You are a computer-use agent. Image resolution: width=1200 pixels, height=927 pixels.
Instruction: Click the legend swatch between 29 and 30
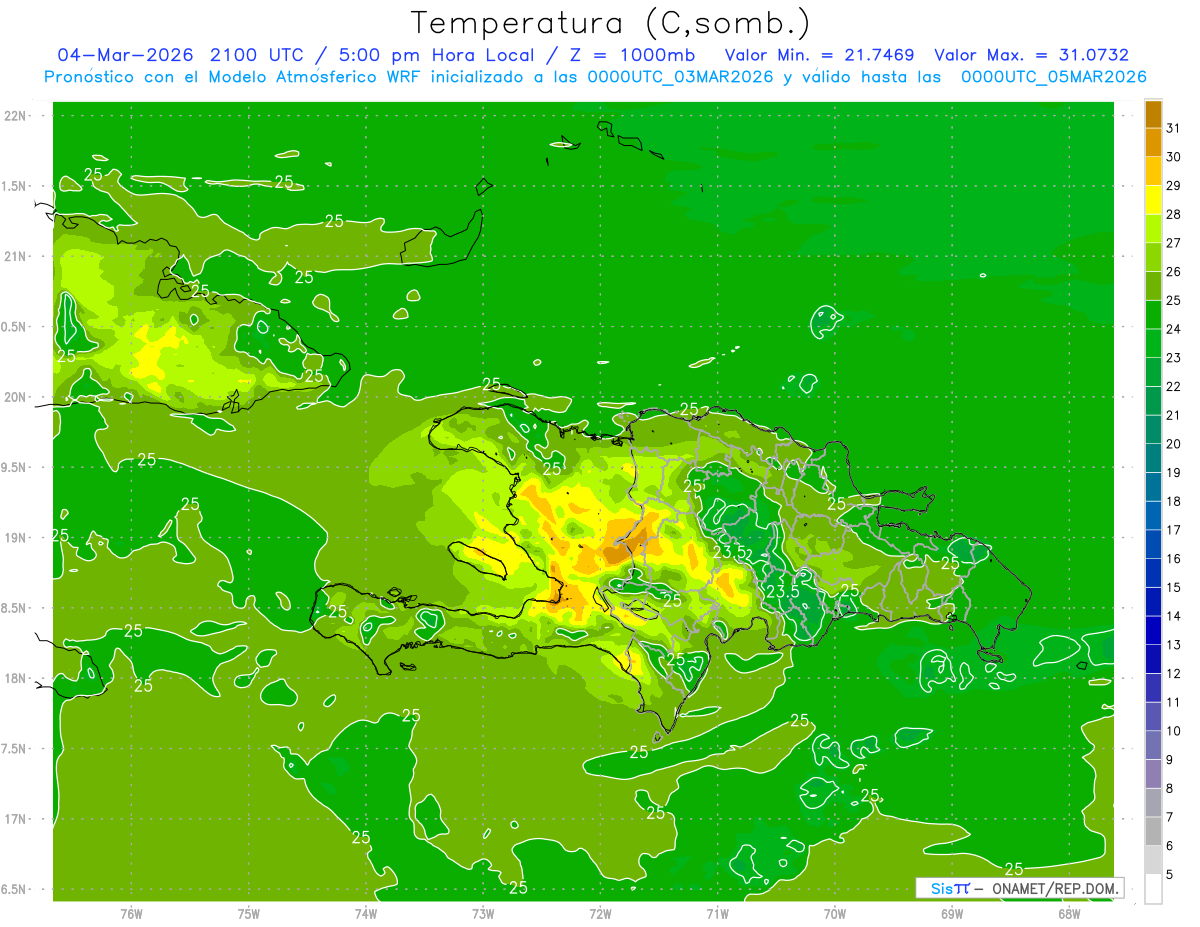1153,171
